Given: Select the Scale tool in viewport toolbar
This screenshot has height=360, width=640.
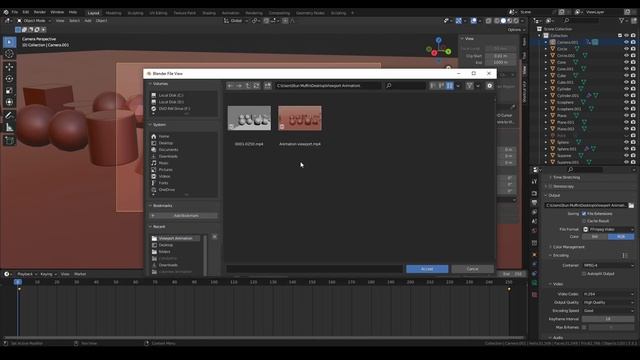Looking at the screenshot, I should coord(9,91).
